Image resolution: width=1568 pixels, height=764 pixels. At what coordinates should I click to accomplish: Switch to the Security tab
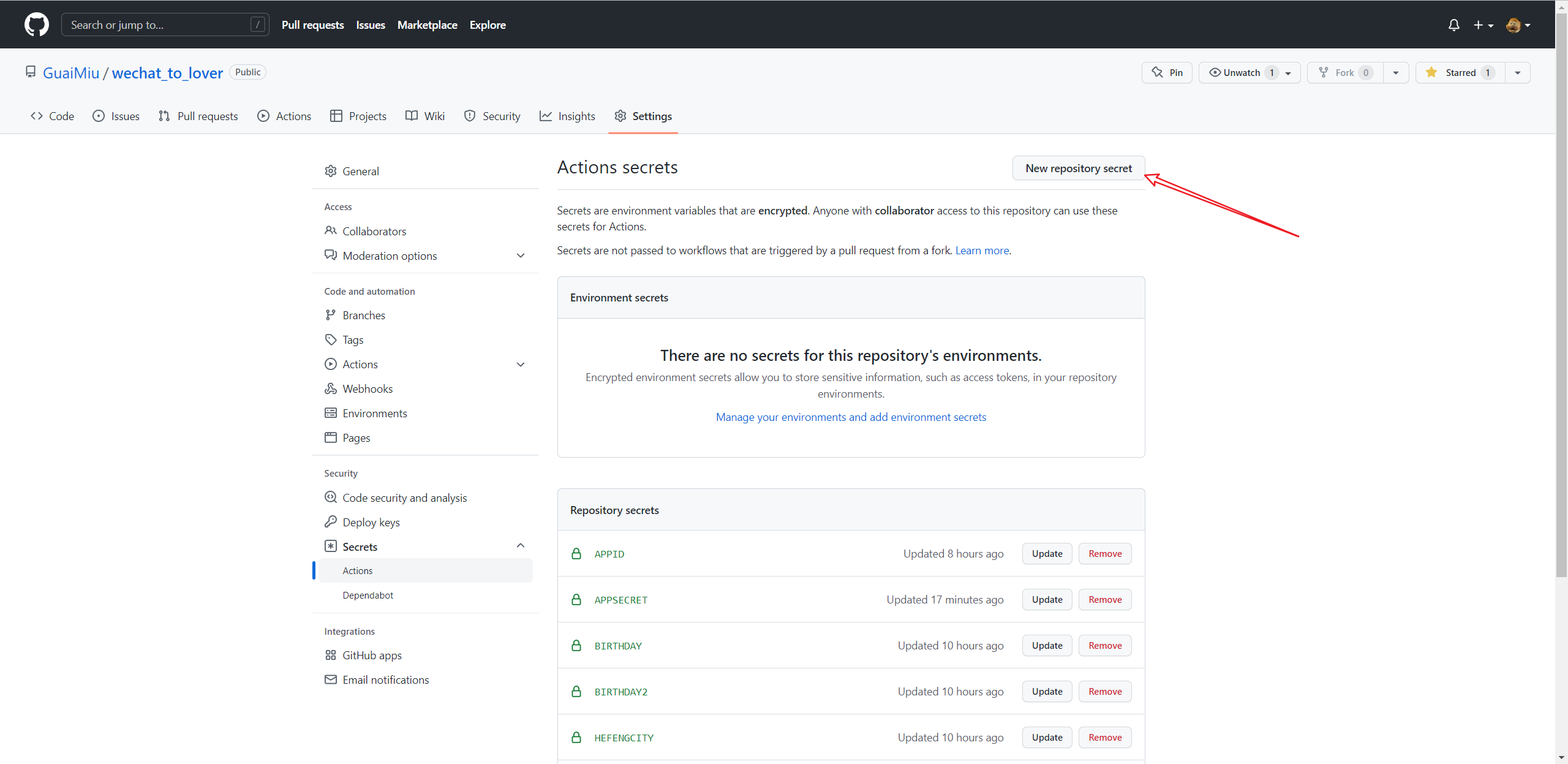(492, 116)
